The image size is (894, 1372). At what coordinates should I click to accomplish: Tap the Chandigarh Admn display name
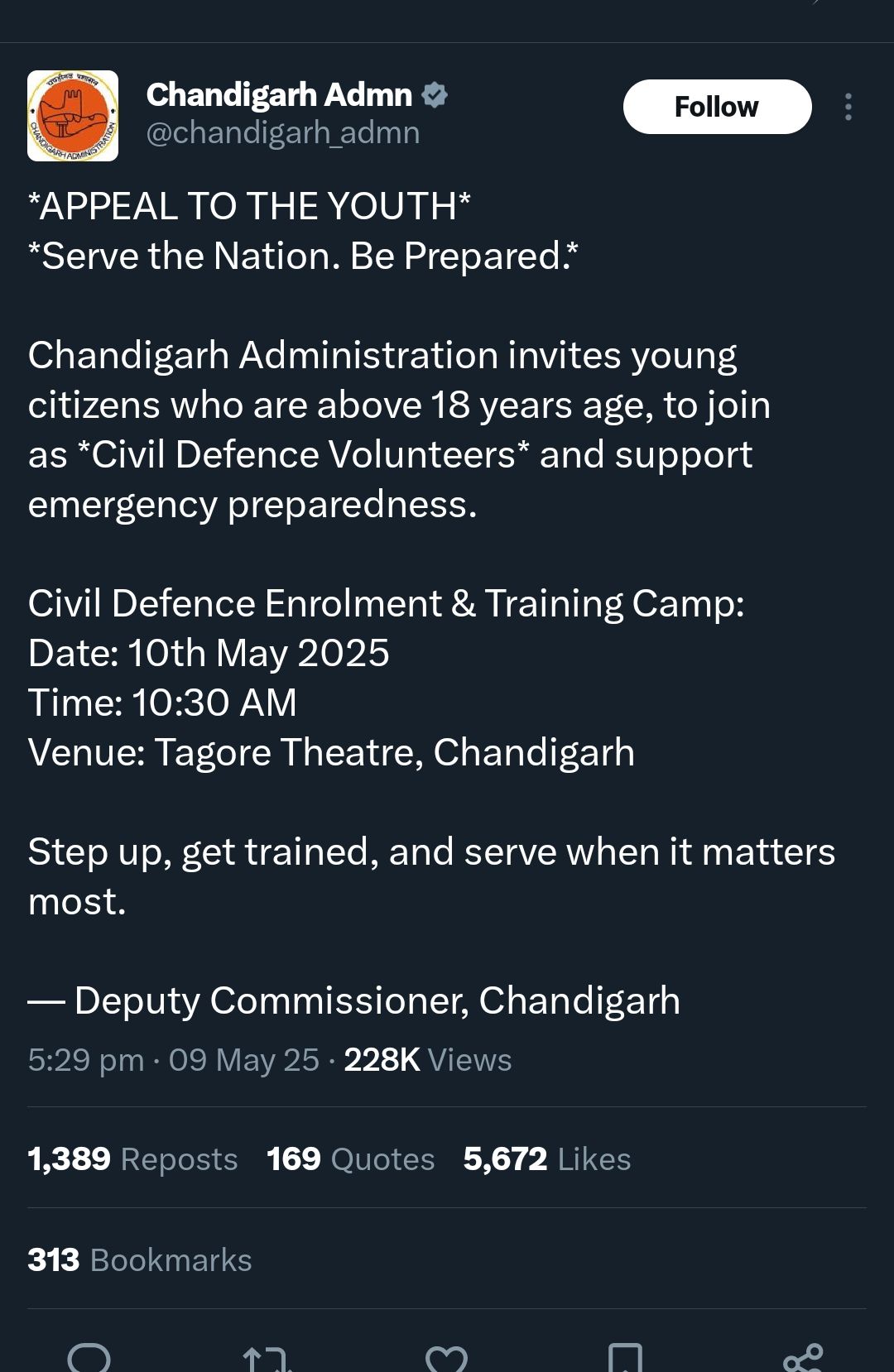tap(279, 95)
